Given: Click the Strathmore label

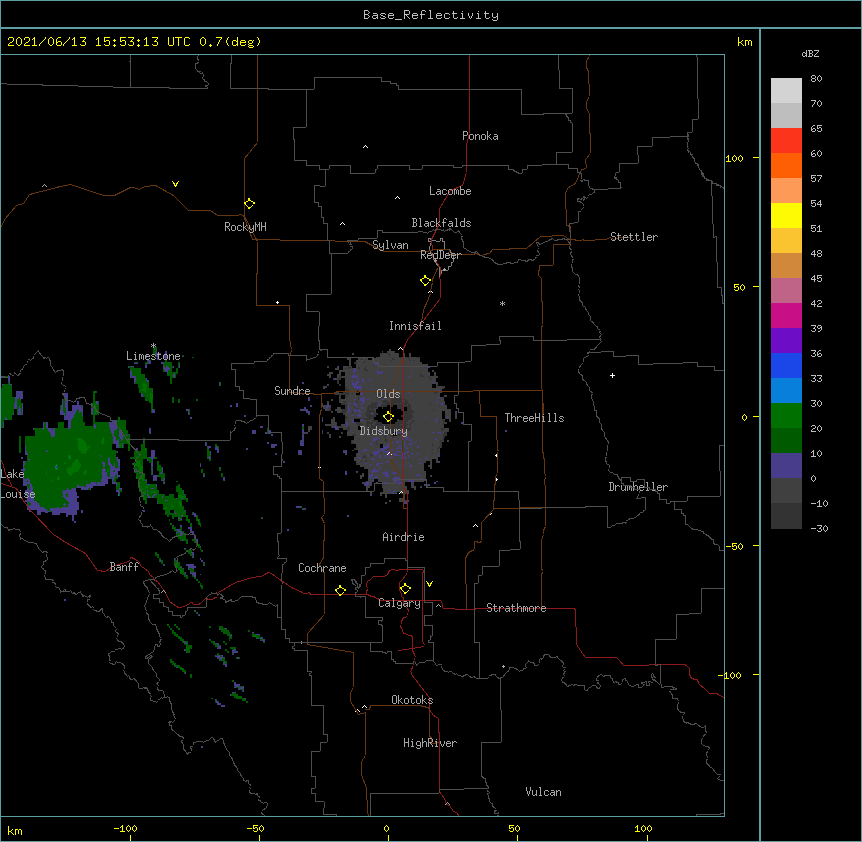Looking at the screenshot, I should tap(516, 608).
